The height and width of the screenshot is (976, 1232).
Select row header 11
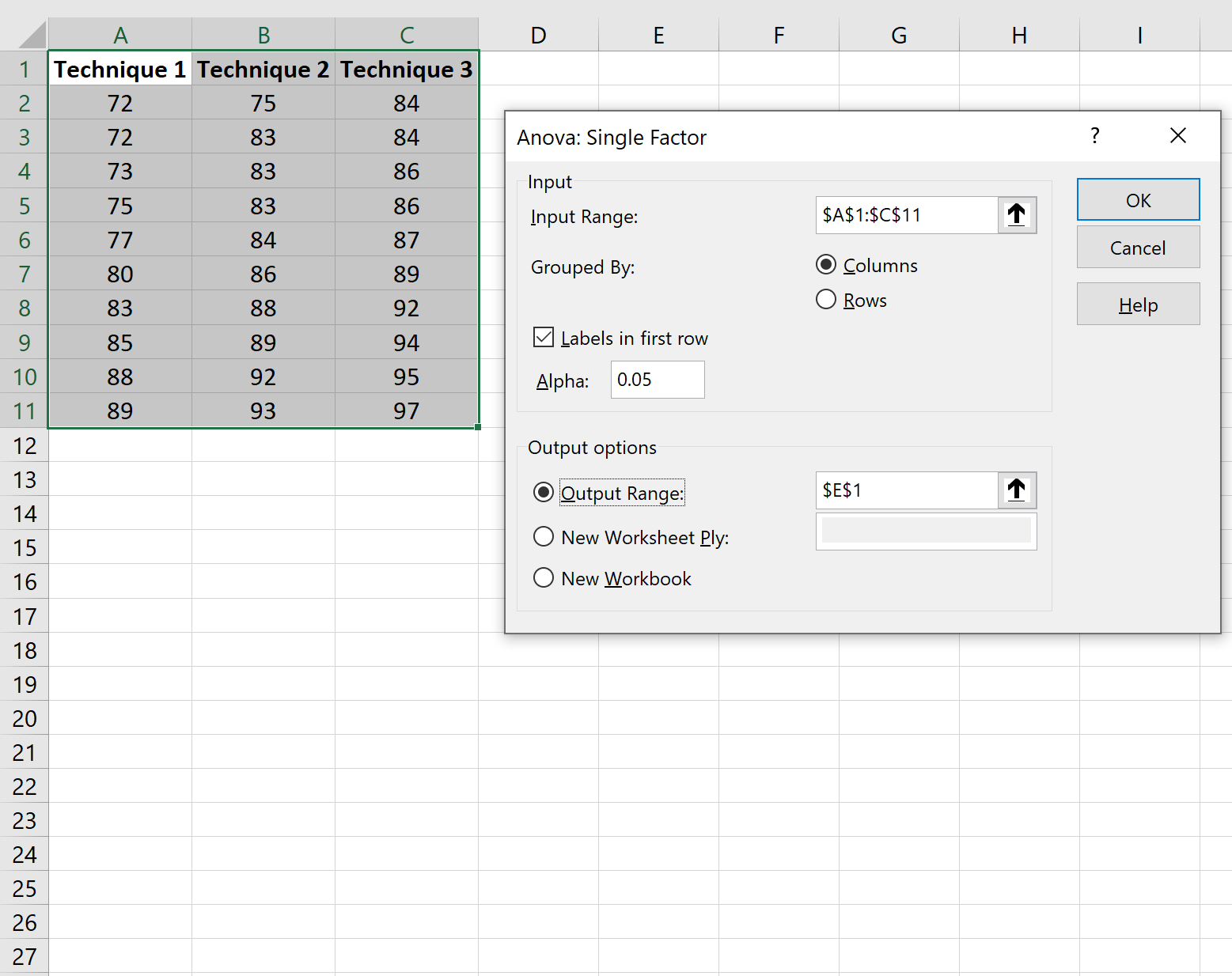point(24,410)
